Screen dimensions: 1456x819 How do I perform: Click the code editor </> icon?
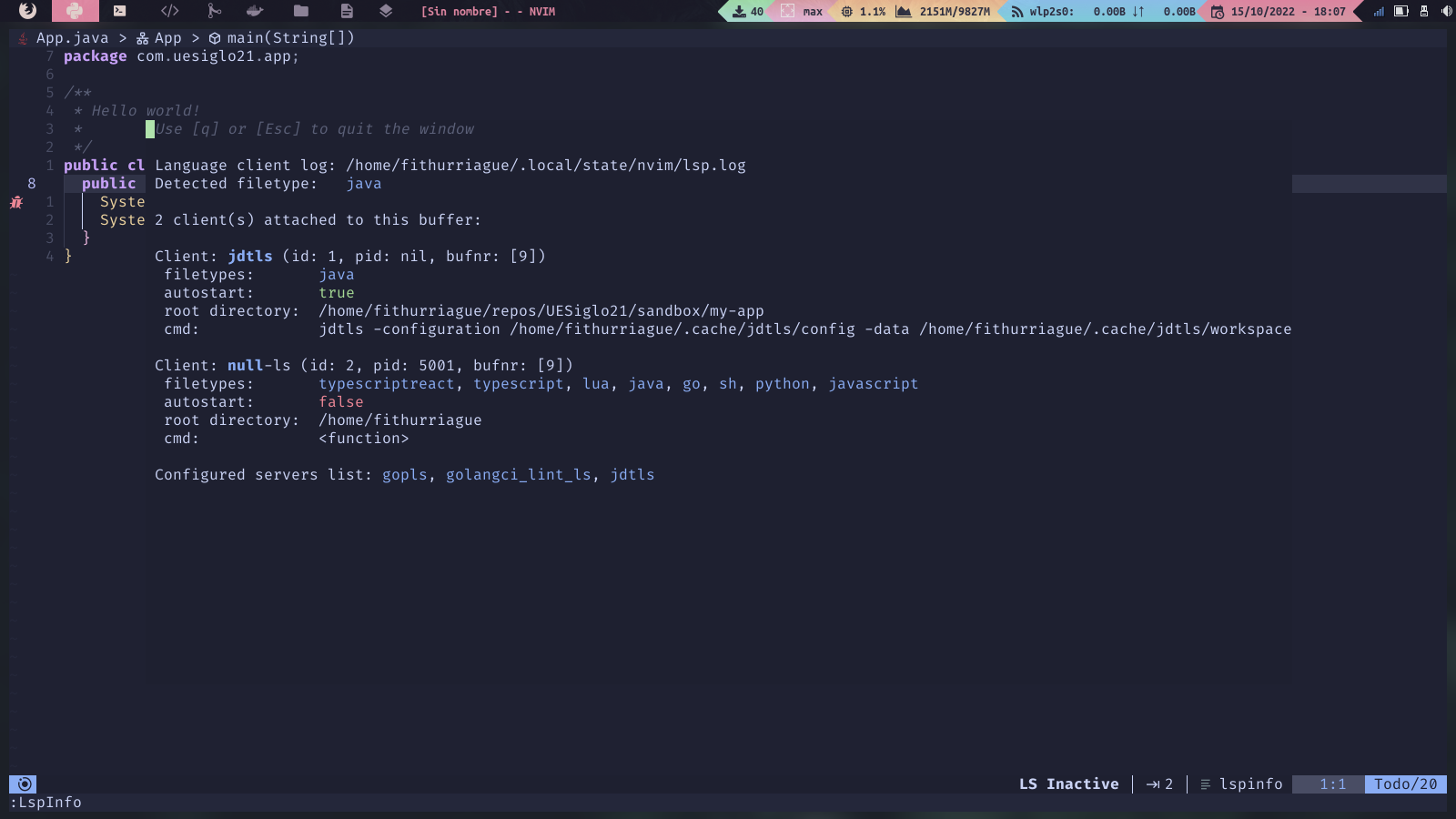tap(169, 12)
